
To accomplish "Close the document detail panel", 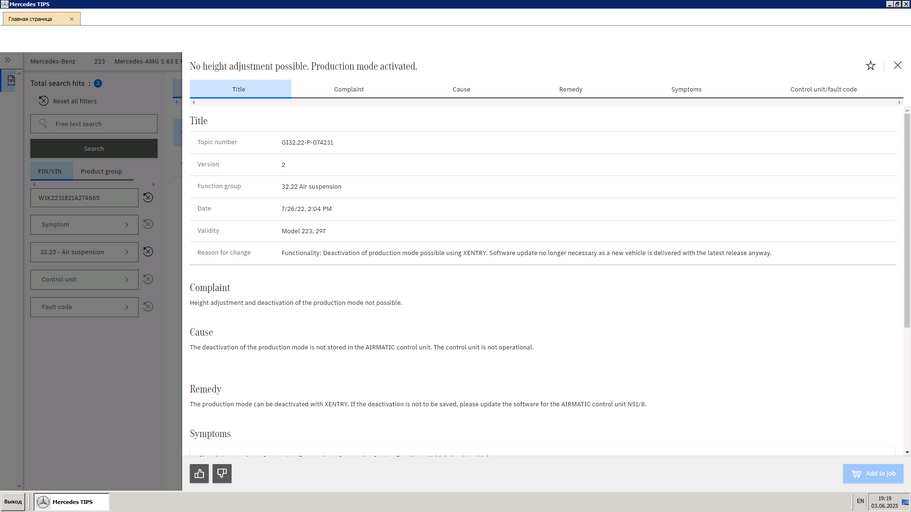I will (897, 66).
